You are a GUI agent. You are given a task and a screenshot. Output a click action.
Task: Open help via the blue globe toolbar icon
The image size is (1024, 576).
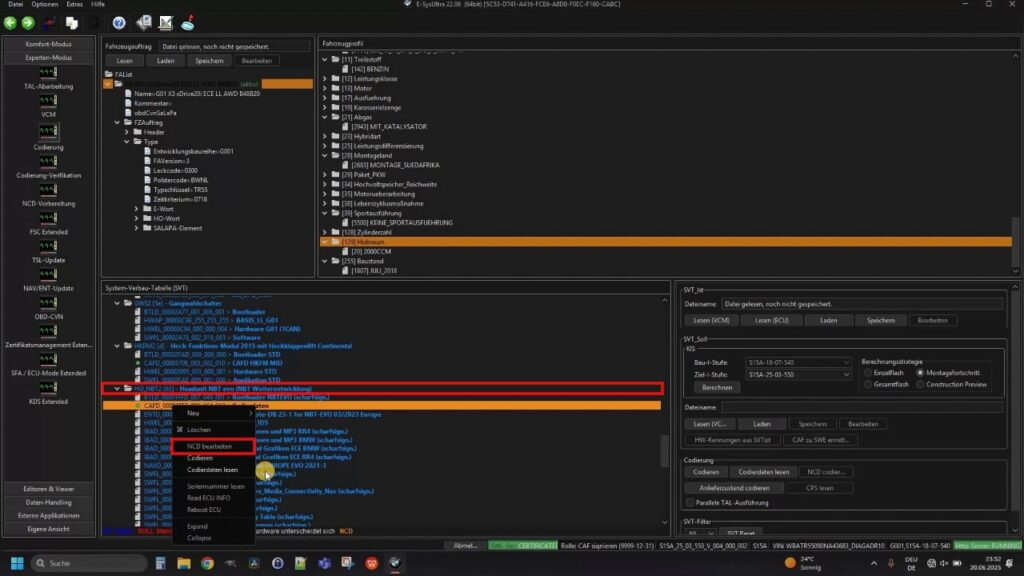tap(119, 22)
